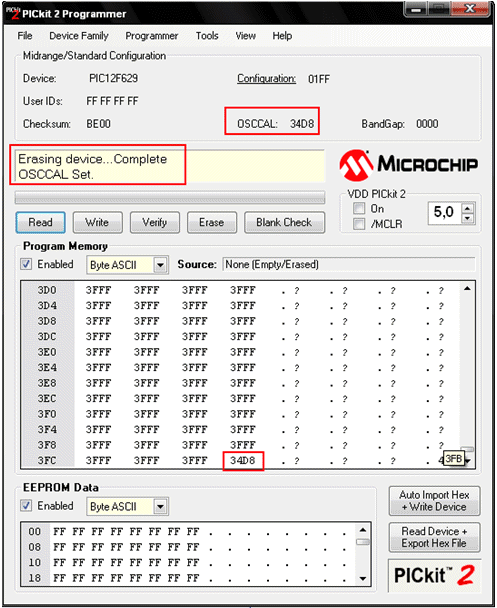Open the Tools menu
Image resolution: width=497 pixels, height=608 pixels.
point(207,36)
